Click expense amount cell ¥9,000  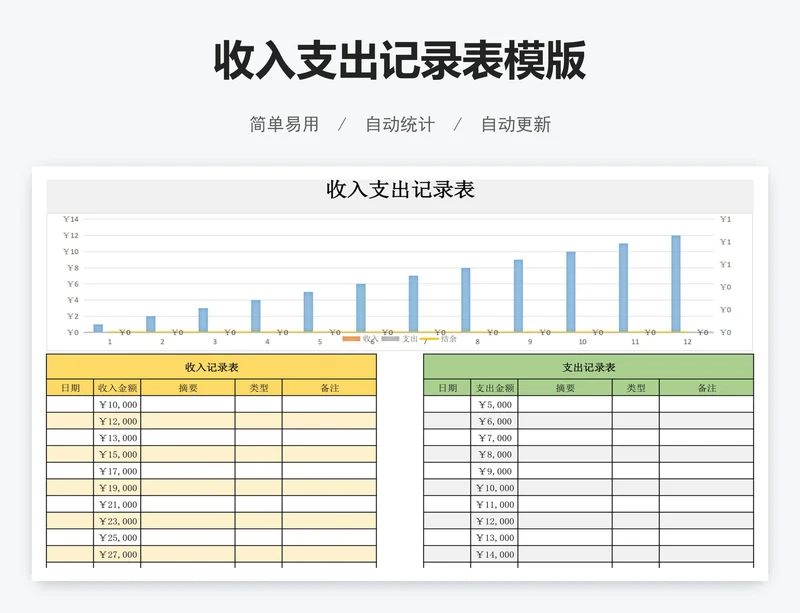(494, 471)
